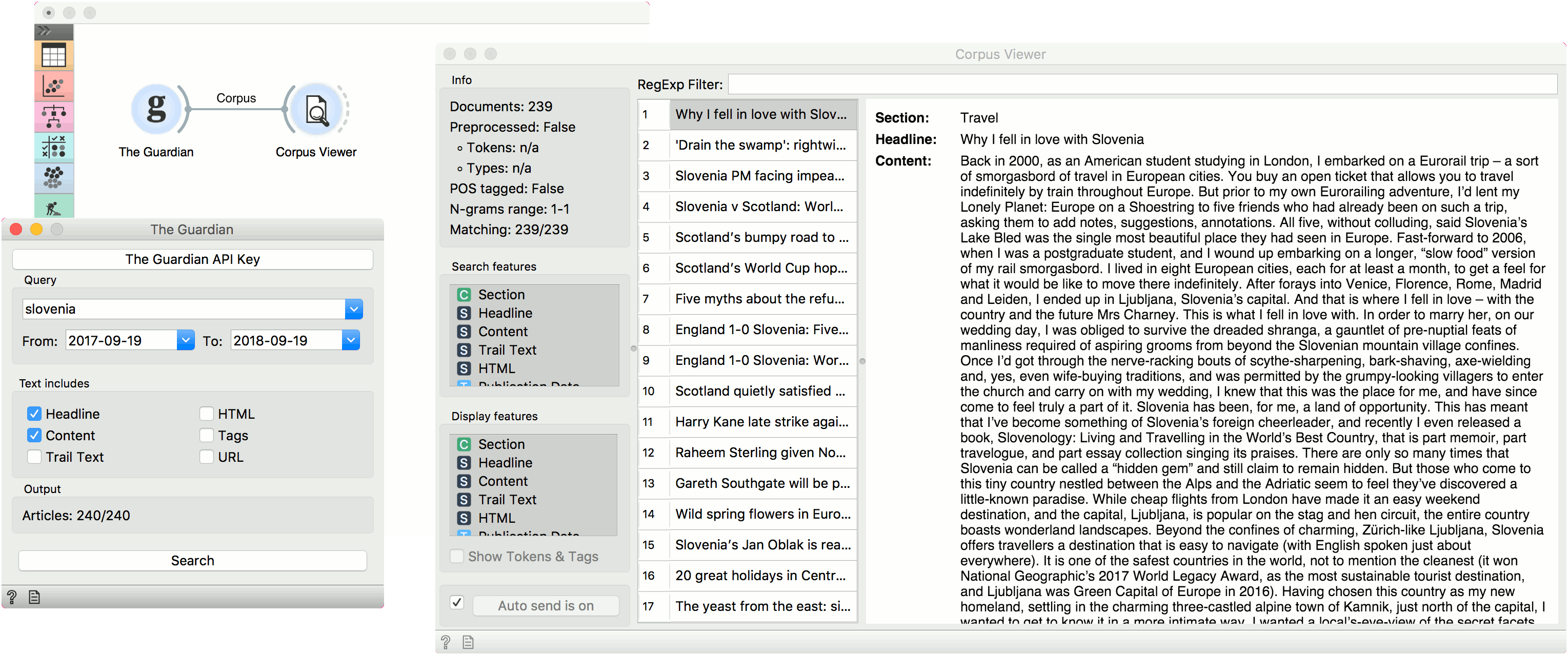Click The Guardian widget node icon

pyautogui.click(x=156, y=110)
